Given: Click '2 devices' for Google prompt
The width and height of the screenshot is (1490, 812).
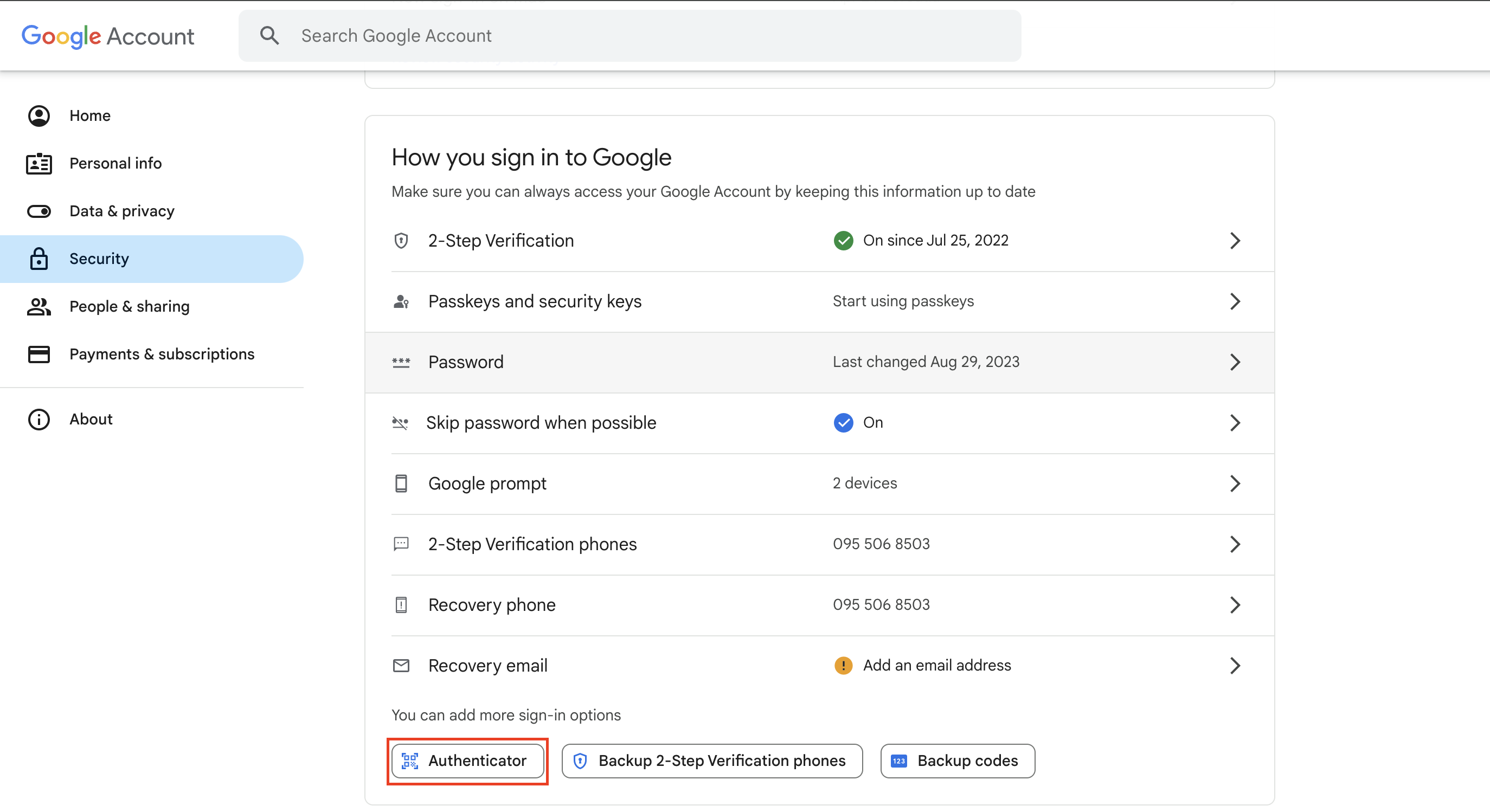Looking at the screenshot, I should 865,484.
